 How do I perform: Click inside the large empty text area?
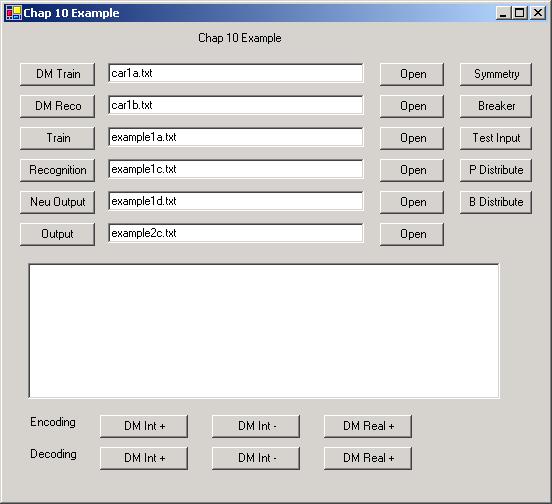pos(264,331)
